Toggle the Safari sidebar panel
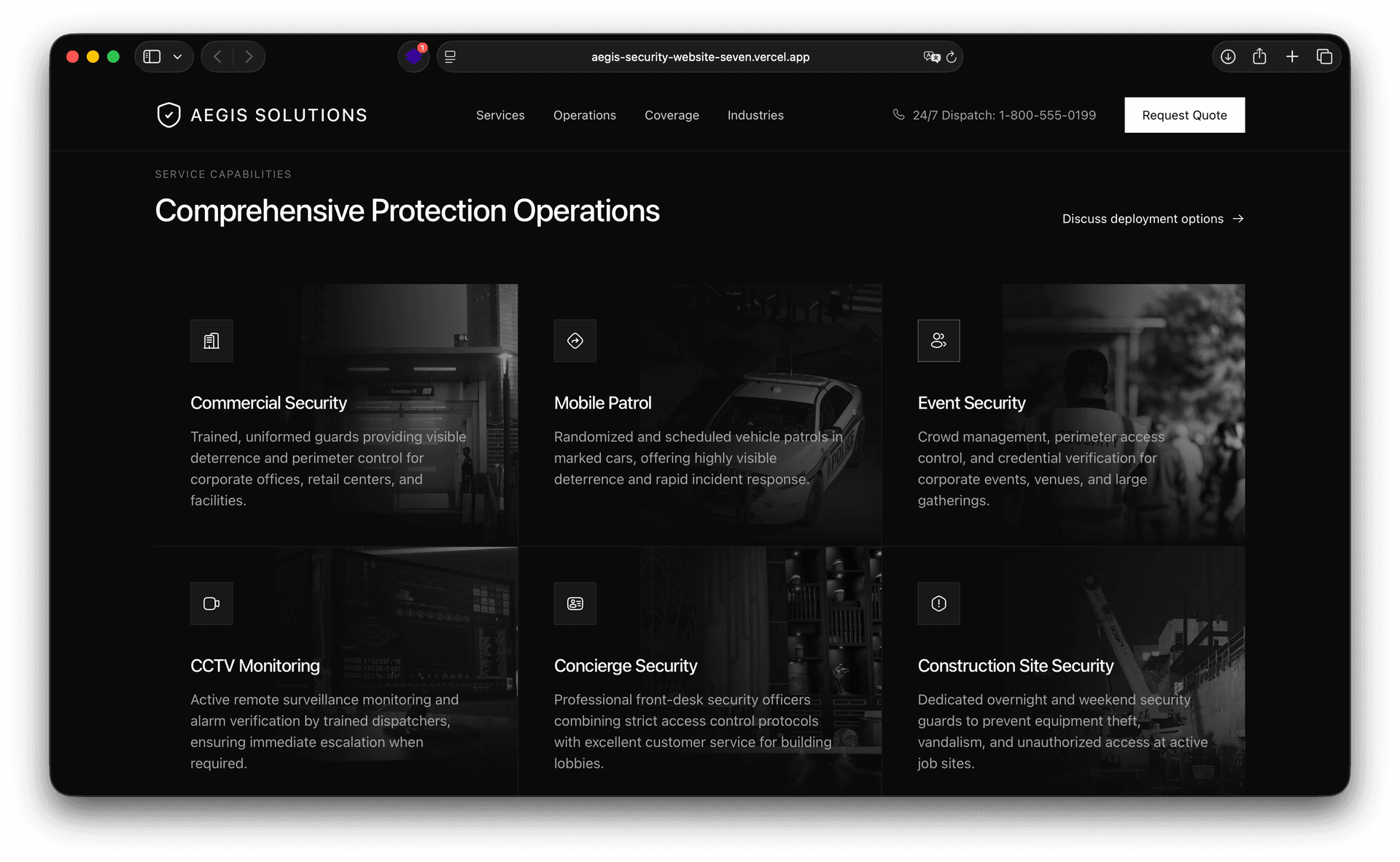 click(152, 56)
